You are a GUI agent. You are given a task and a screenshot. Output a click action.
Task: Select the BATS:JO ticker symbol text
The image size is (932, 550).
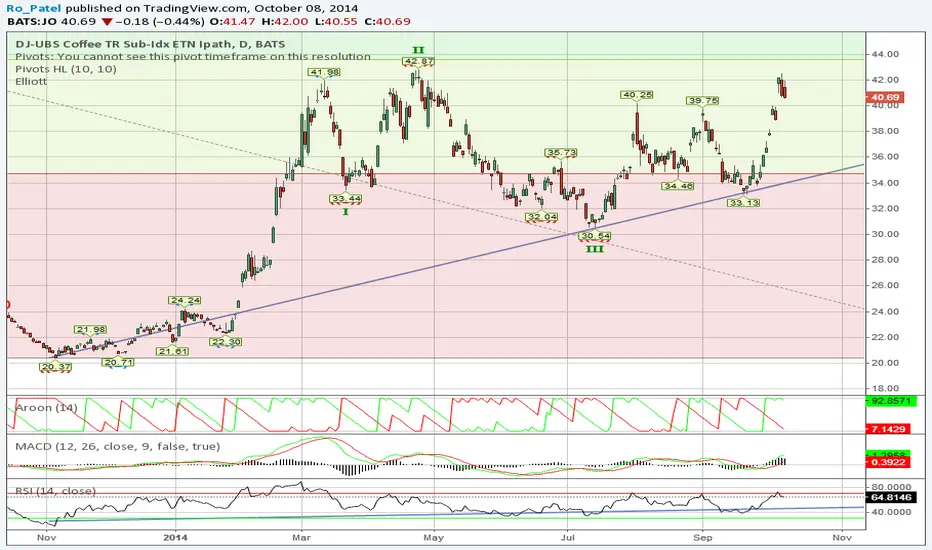point(32,21)
